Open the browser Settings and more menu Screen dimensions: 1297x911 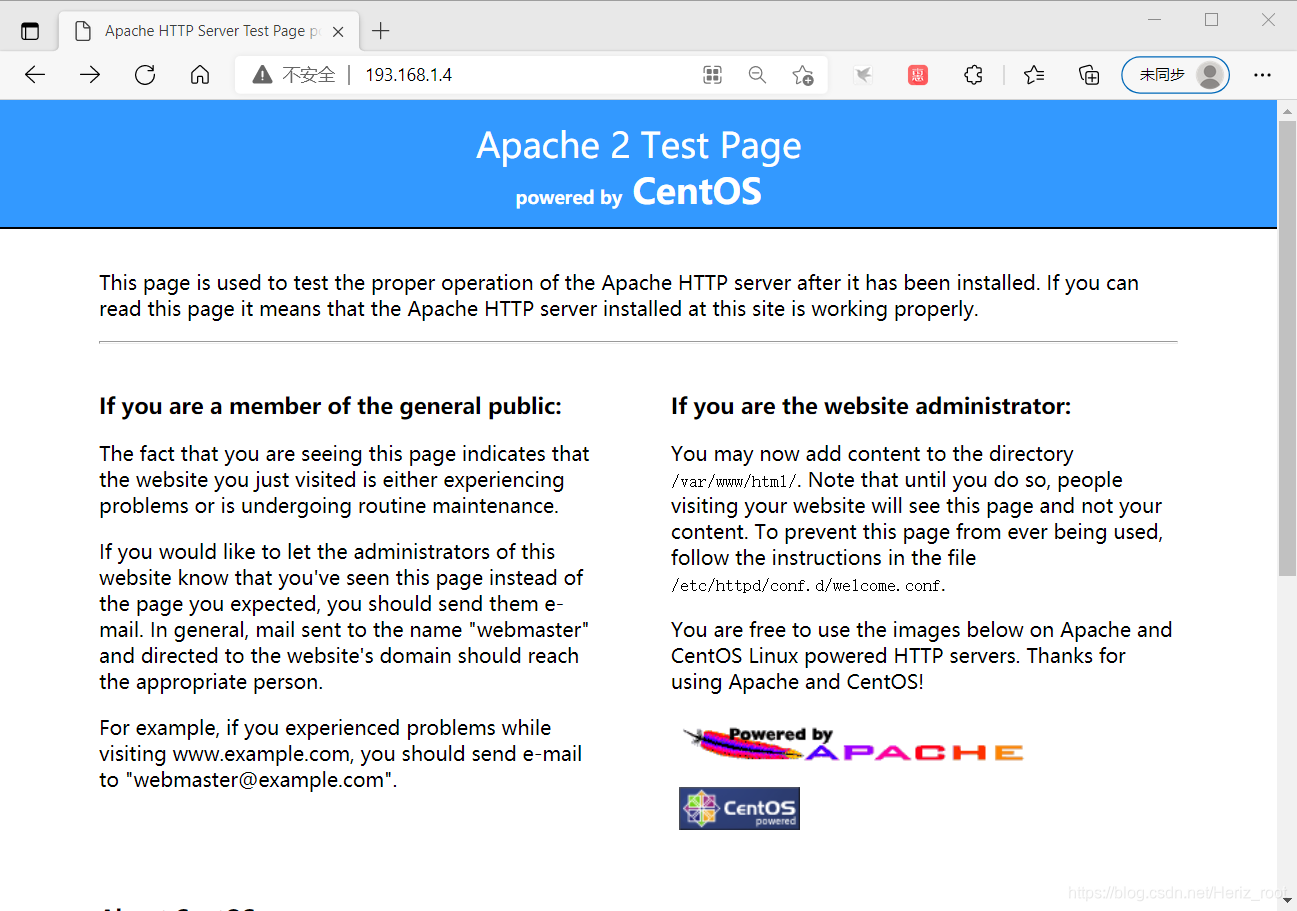1262,75
